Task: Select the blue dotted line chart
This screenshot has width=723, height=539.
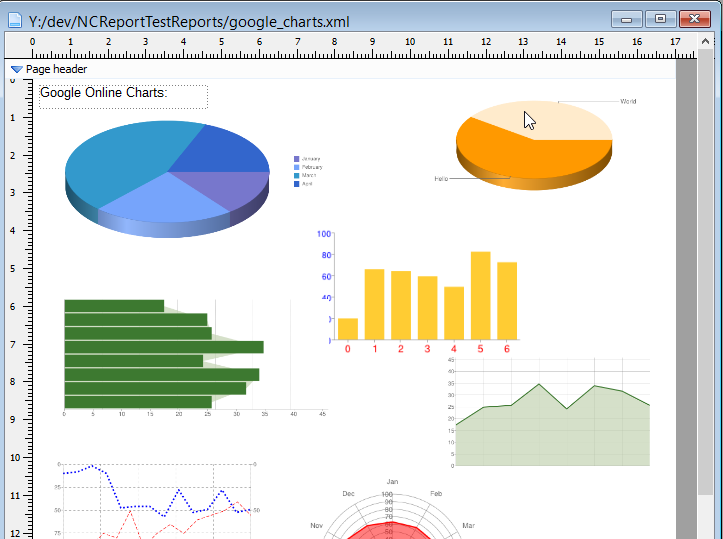Action: click(x=158, y=500)
